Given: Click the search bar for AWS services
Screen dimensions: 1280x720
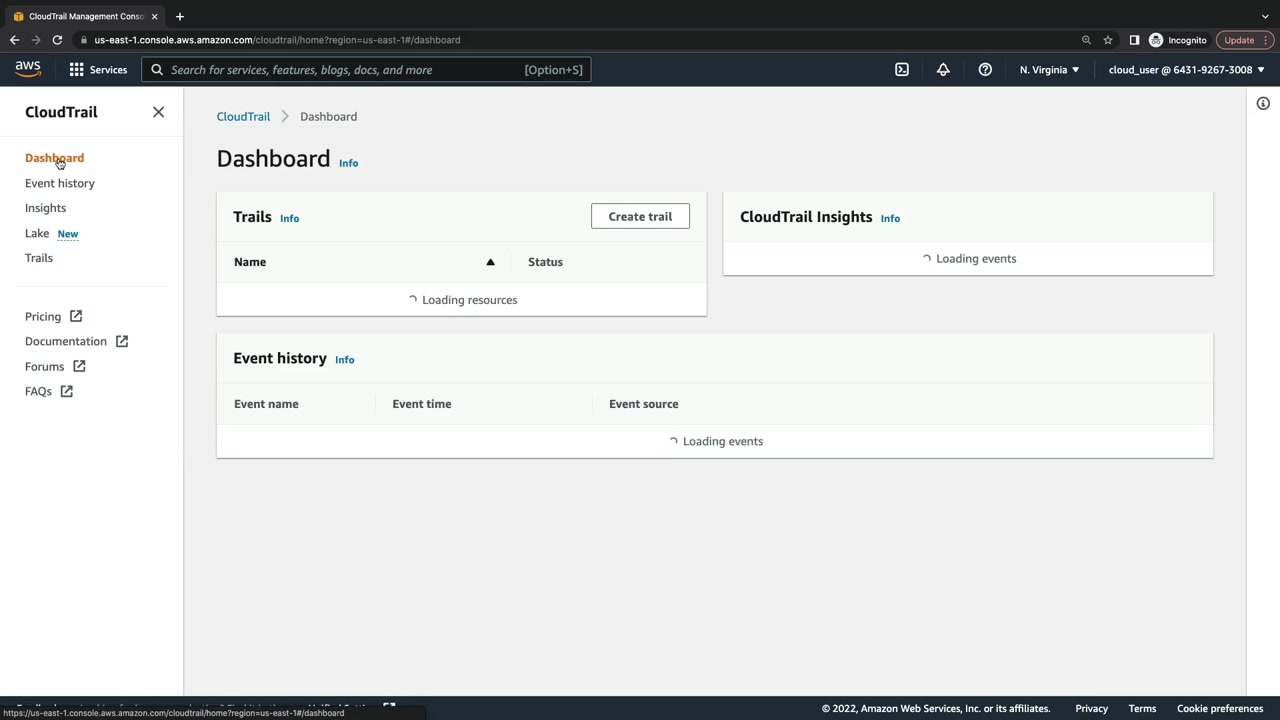Looking at the screenshot, I should (x=366, y=70).
